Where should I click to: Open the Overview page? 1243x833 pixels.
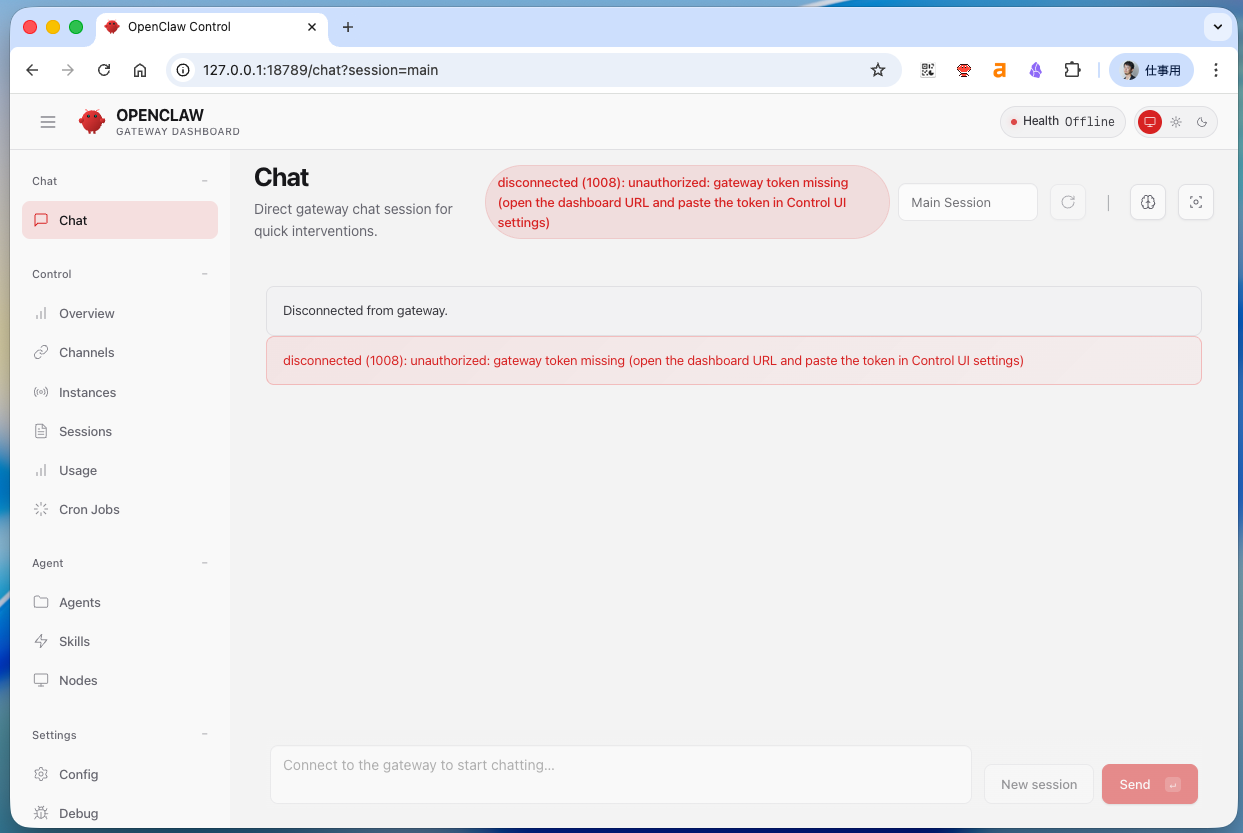tap(86, 313)
